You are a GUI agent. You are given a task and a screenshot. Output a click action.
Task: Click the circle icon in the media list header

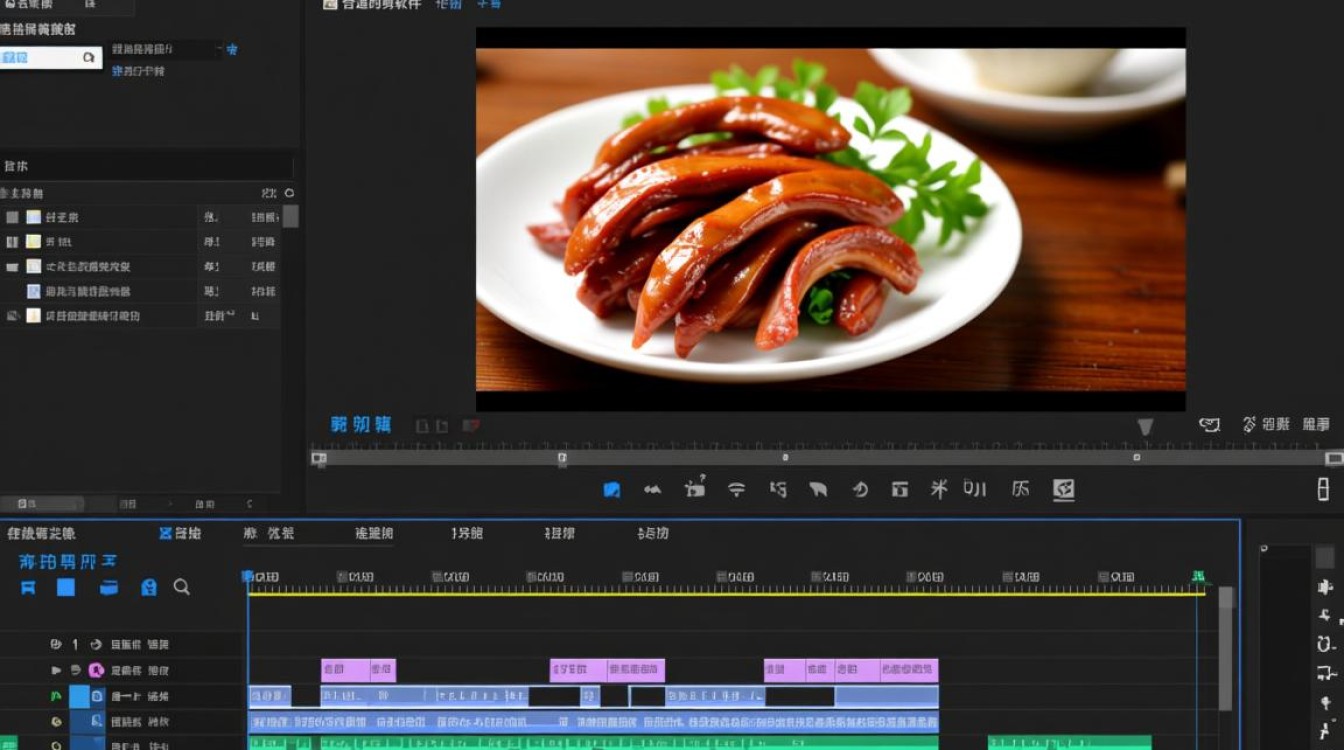[290, 193]
